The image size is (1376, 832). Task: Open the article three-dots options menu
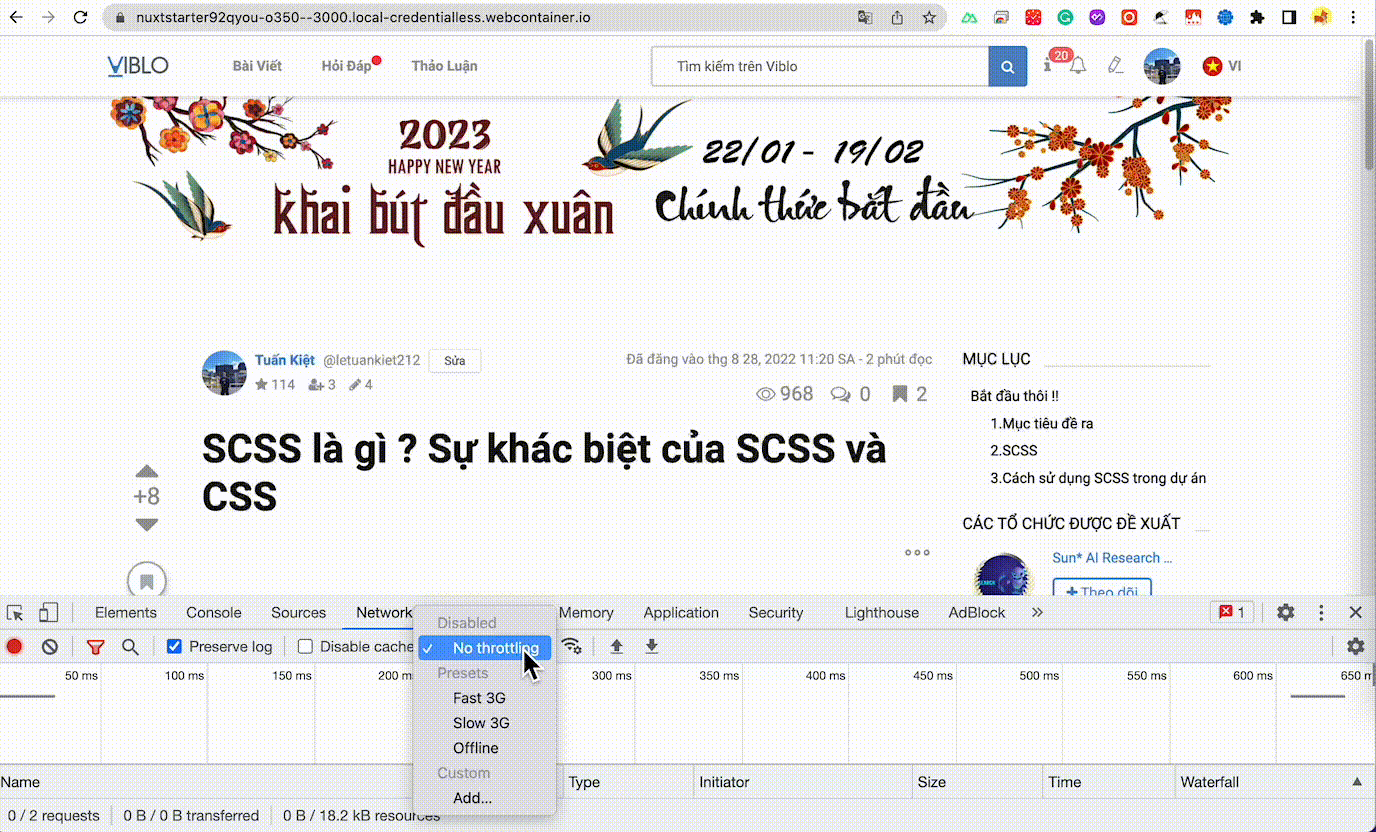(x=917, y=552)
